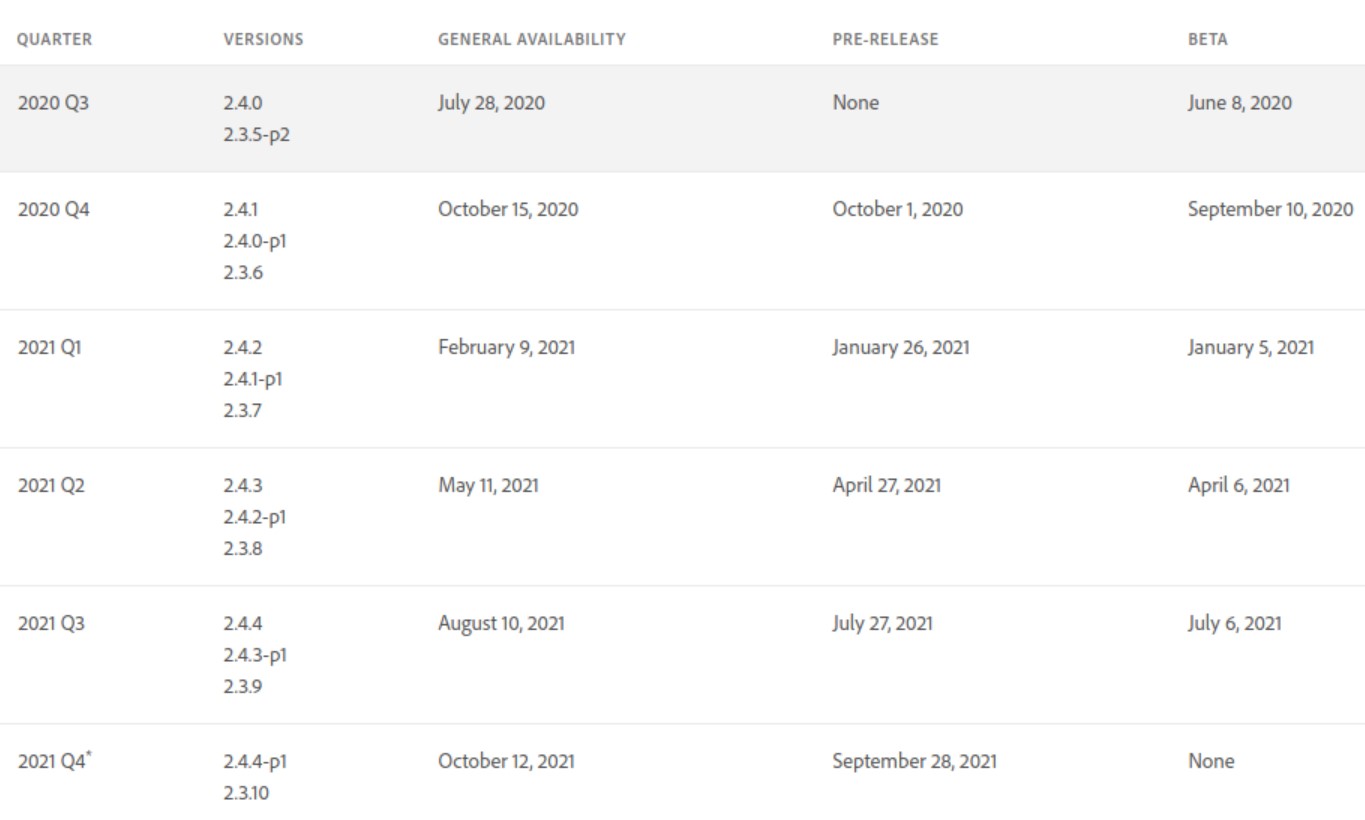Click the GENERAL AVAILABILITY column header
The image size is (1365, 820).
point(532,39)
